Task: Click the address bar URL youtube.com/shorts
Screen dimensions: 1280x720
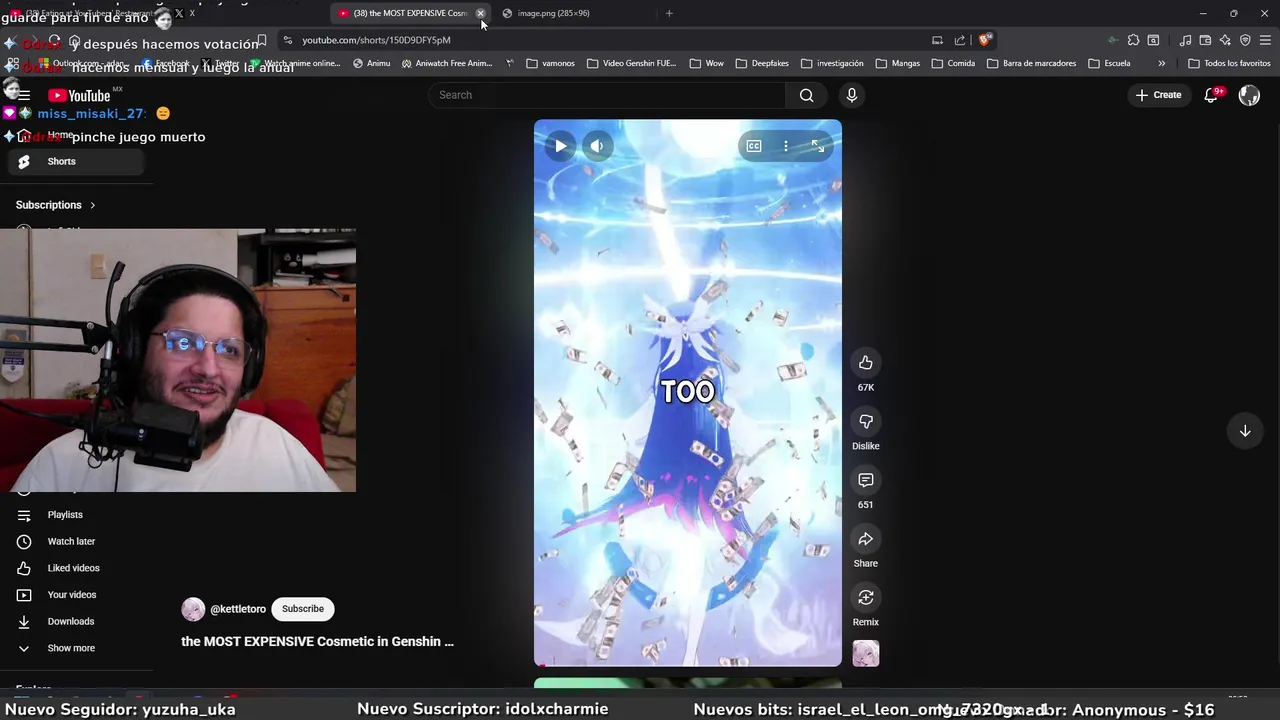Action: click(376, 40)
